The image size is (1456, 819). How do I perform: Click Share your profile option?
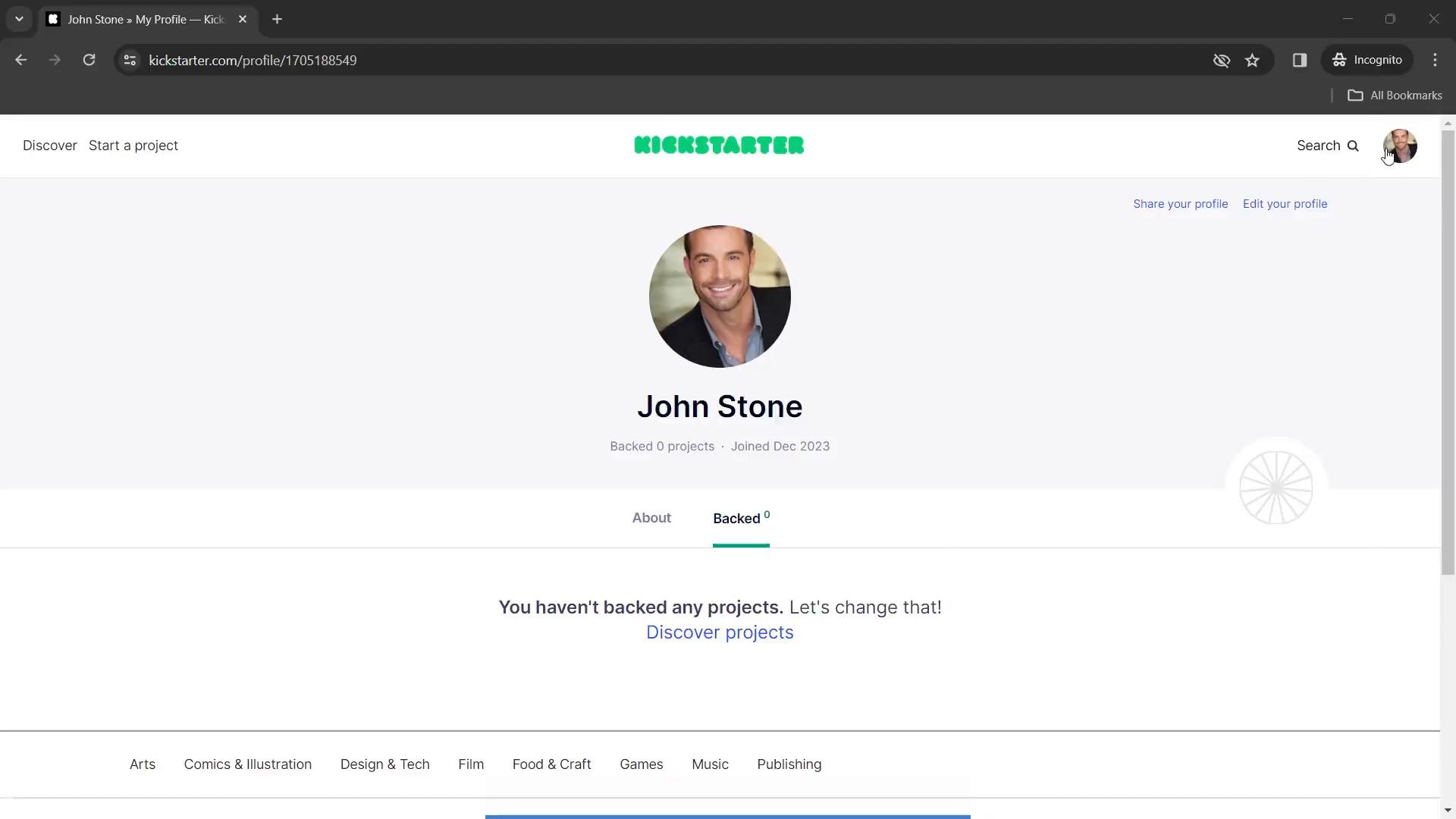click(x=1180, y=203)
